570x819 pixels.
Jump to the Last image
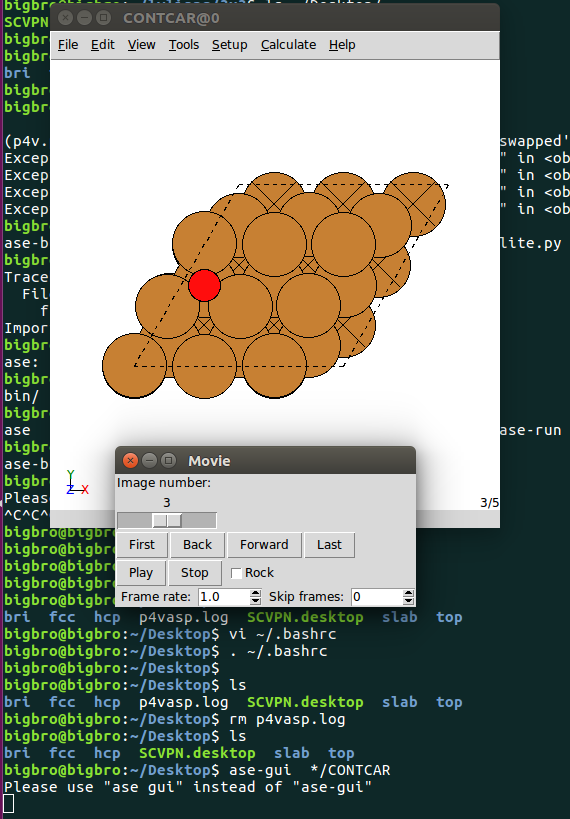(329, 545)
